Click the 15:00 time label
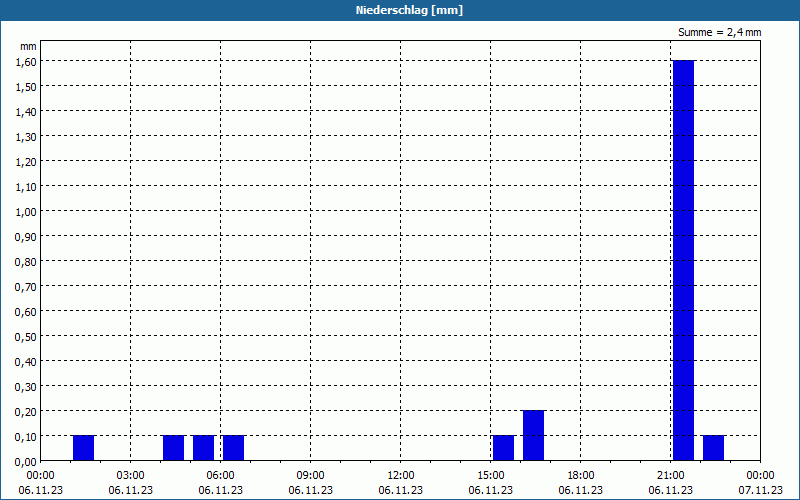800x500 pixels. point(490,476)
